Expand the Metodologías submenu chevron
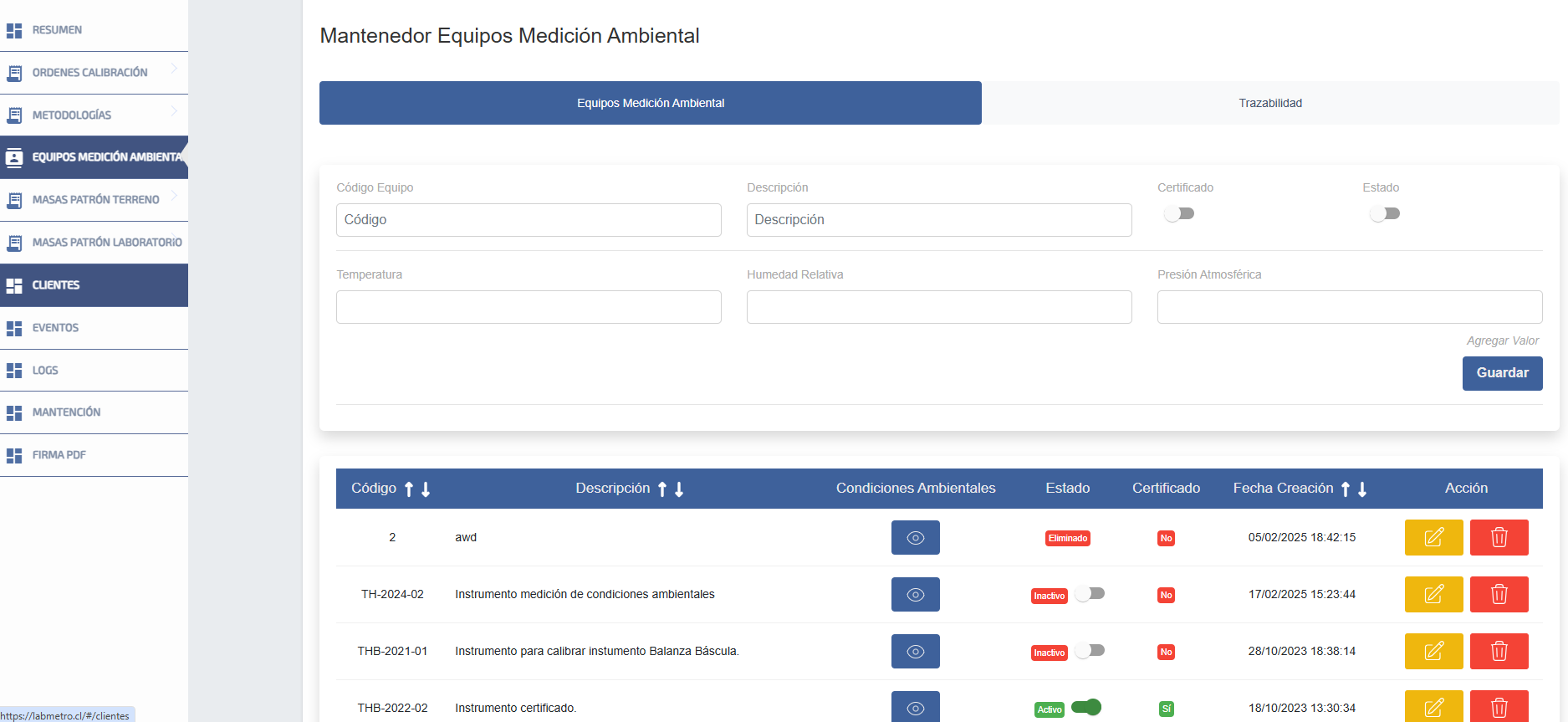 pos(174,110)
